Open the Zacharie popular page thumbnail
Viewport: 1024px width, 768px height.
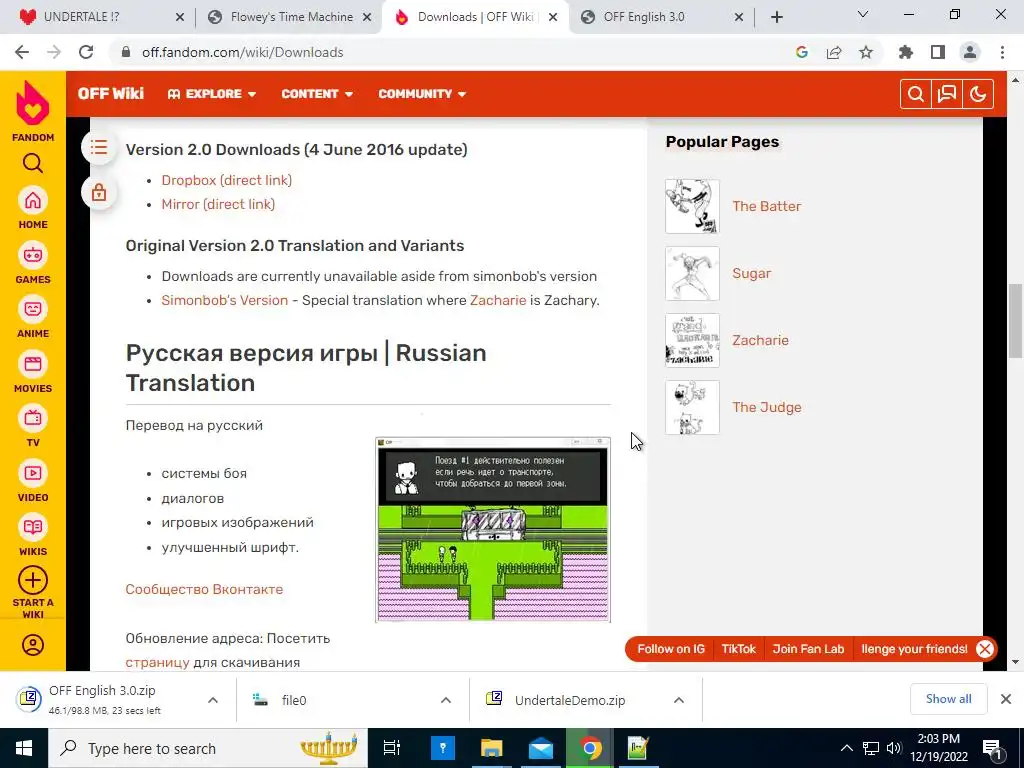692,340
